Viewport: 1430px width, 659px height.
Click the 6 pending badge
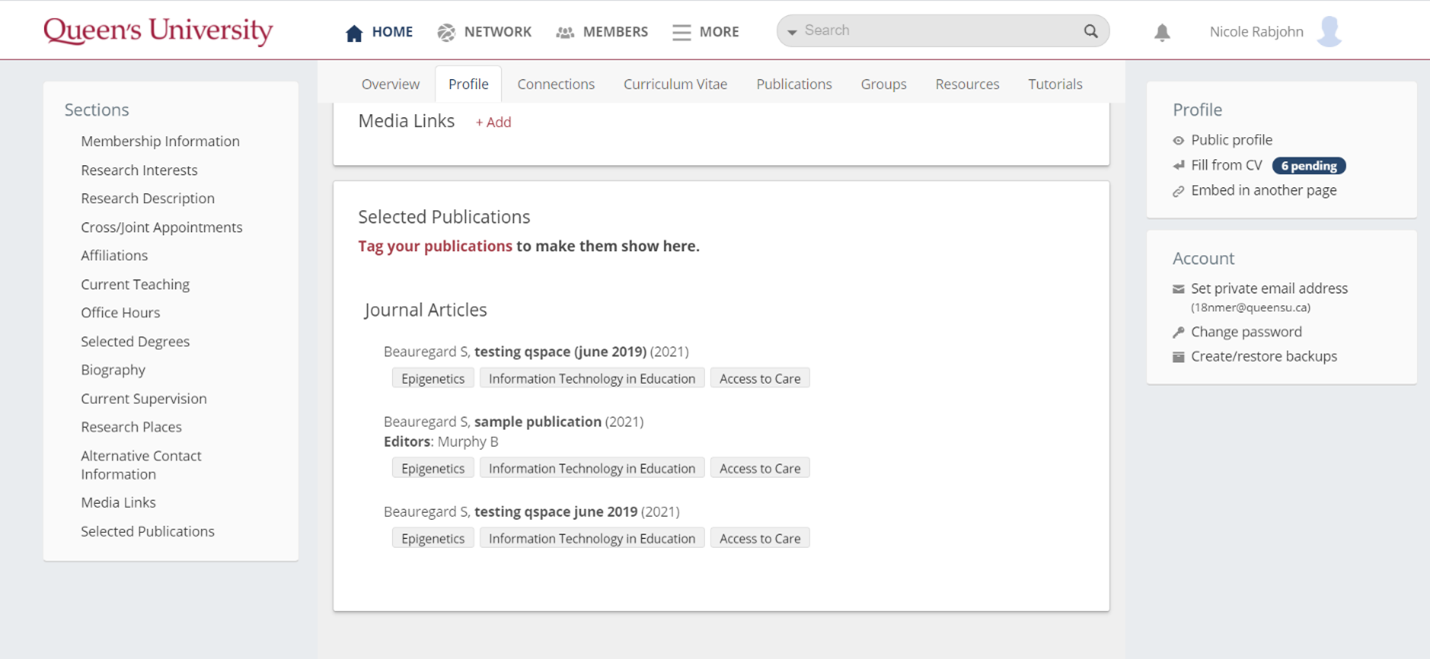pos(1308,166)
